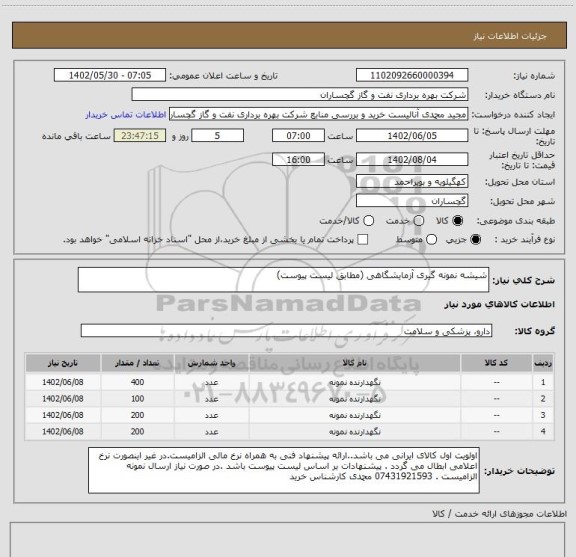Click the remaining days field showing 5
This screenshot has width=576, height=557.
click(x=217, y=136)
